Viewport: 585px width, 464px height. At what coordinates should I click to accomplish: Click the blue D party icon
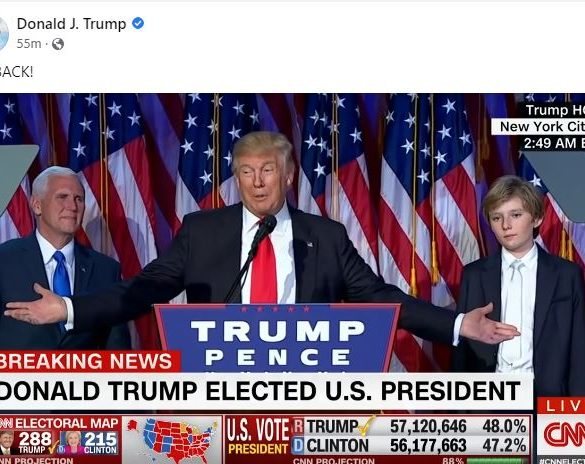[x=298, y=446]
